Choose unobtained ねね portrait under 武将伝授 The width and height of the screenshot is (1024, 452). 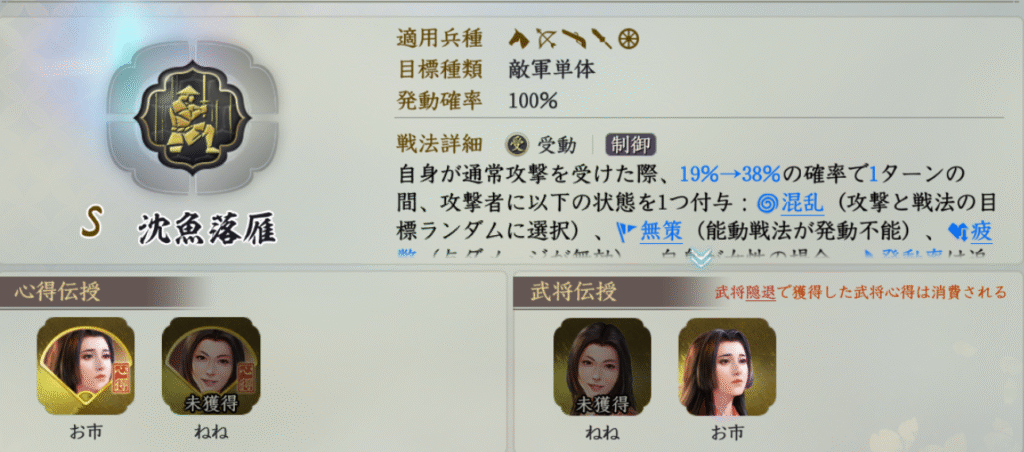click(602, 366)
